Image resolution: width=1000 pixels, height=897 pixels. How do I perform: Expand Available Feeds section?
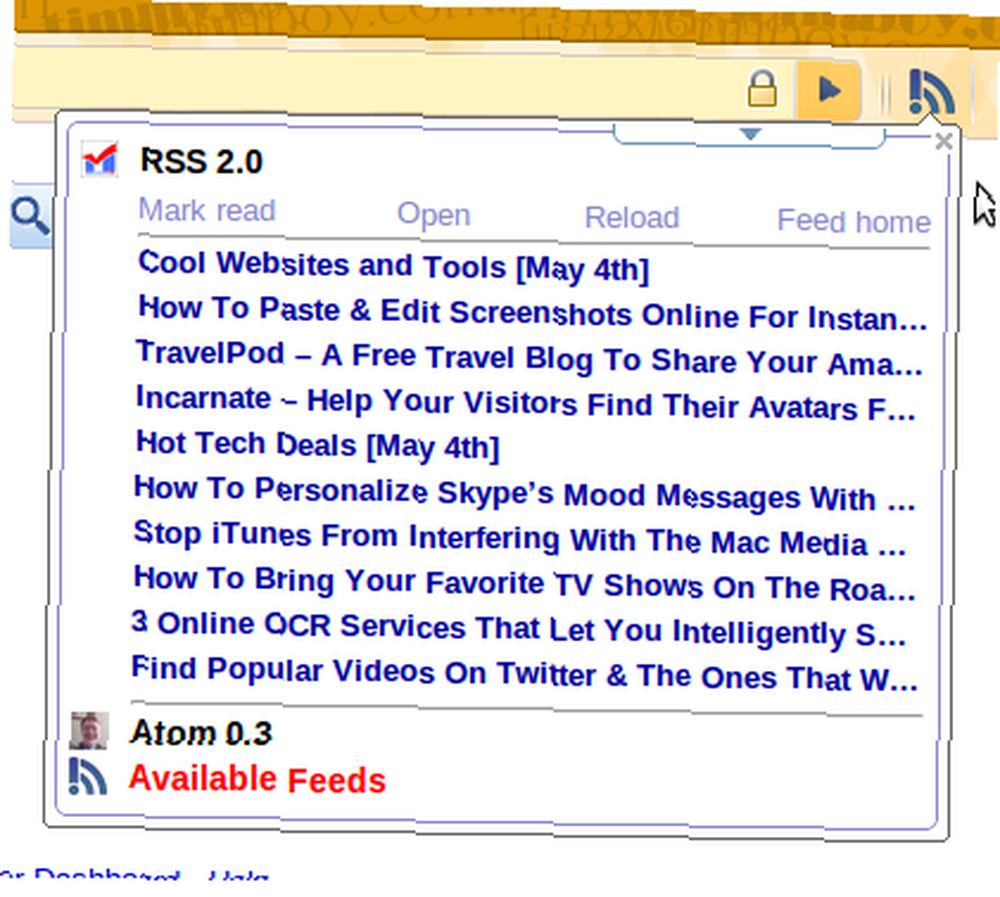point(257,779)
